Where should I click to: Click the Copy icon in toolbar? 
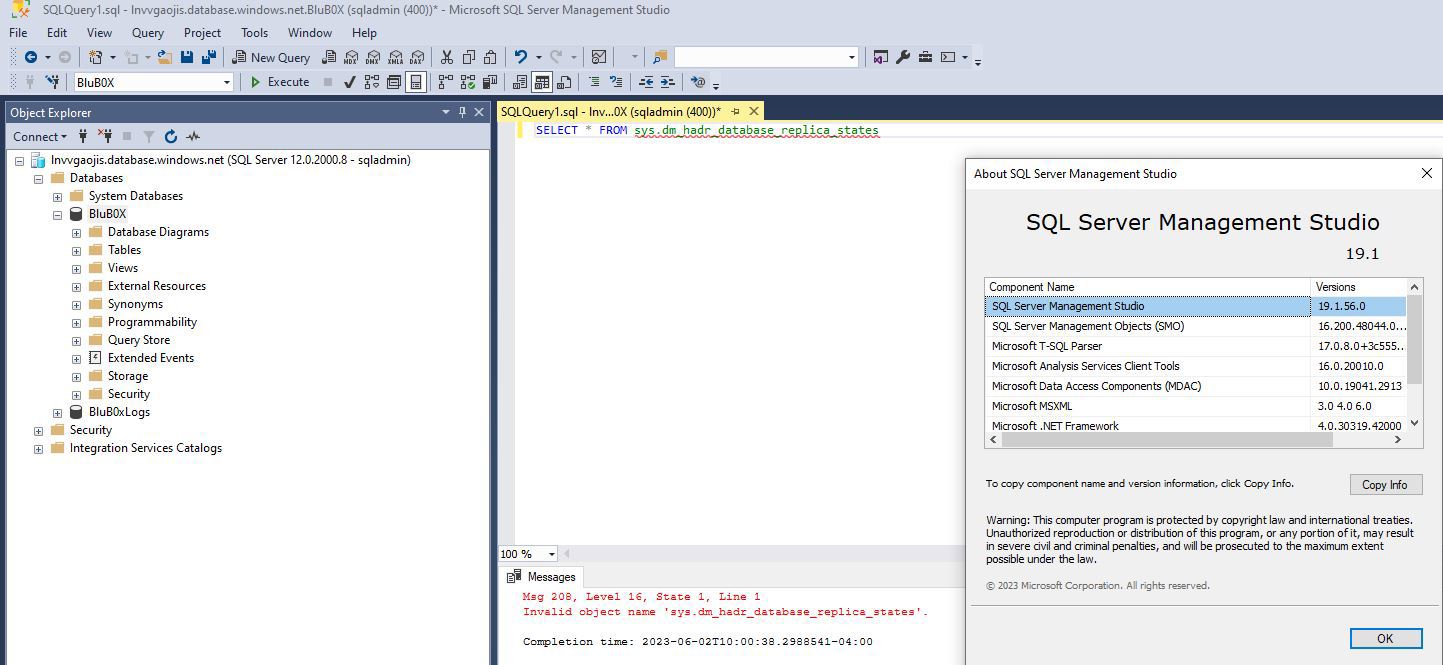coord(469,57)
